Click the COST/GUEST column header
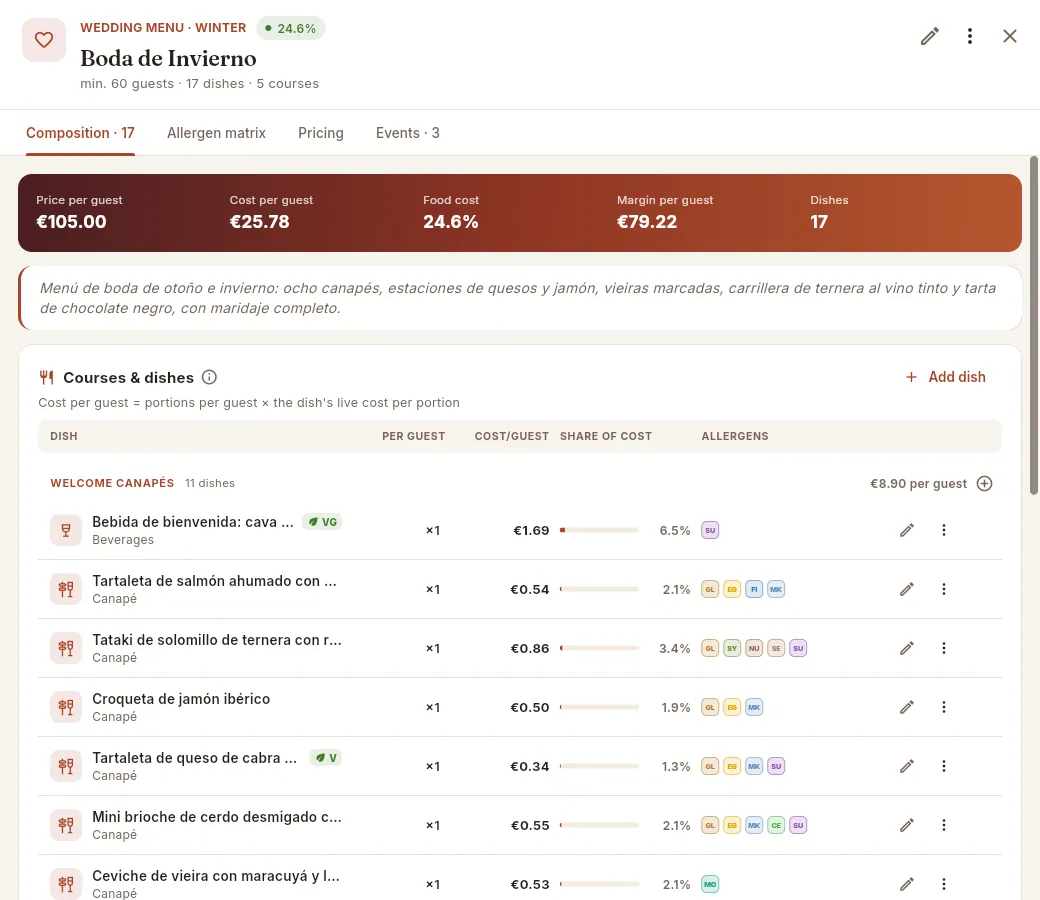1040x900 pixels. tap(511, 436)
